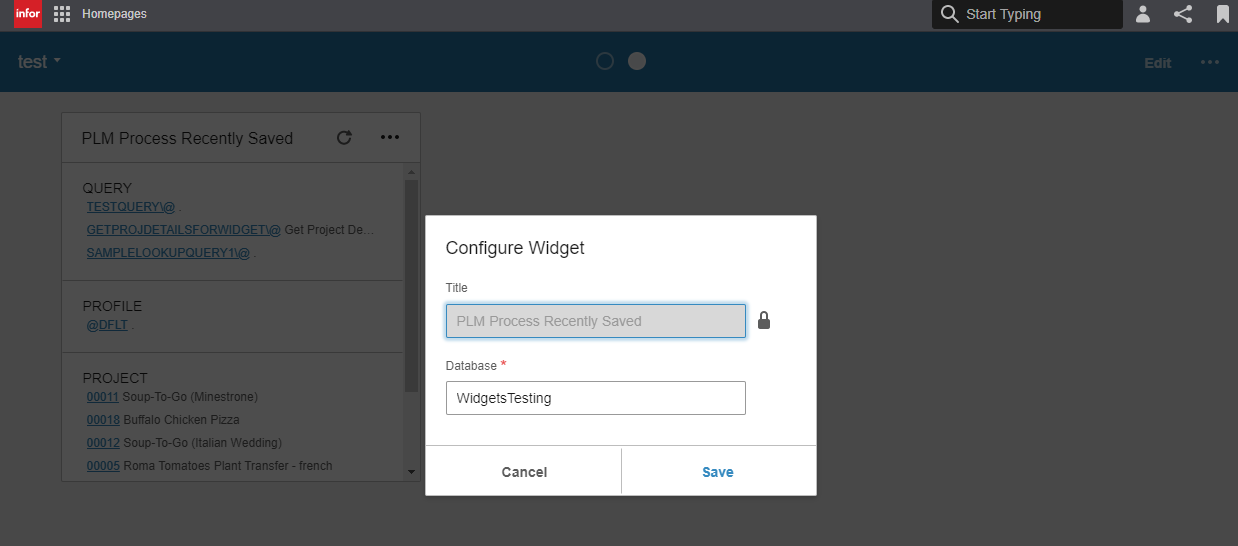Screen dimensions: 1238x546
Task: Open project 00005 link
Action: (103, 466)
